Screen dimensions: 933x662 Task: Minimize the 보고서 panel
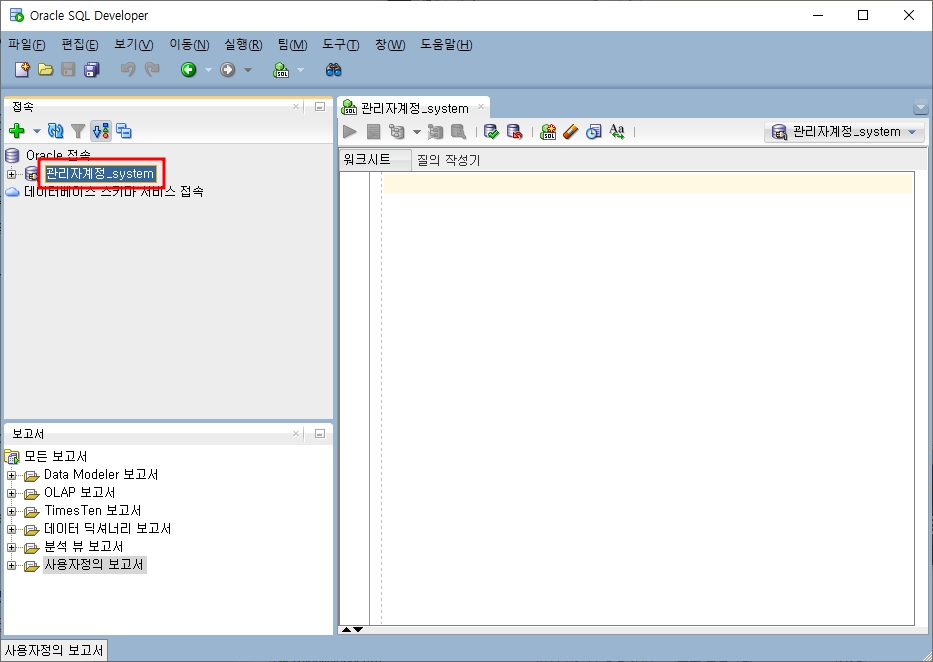tap(320, 434)
